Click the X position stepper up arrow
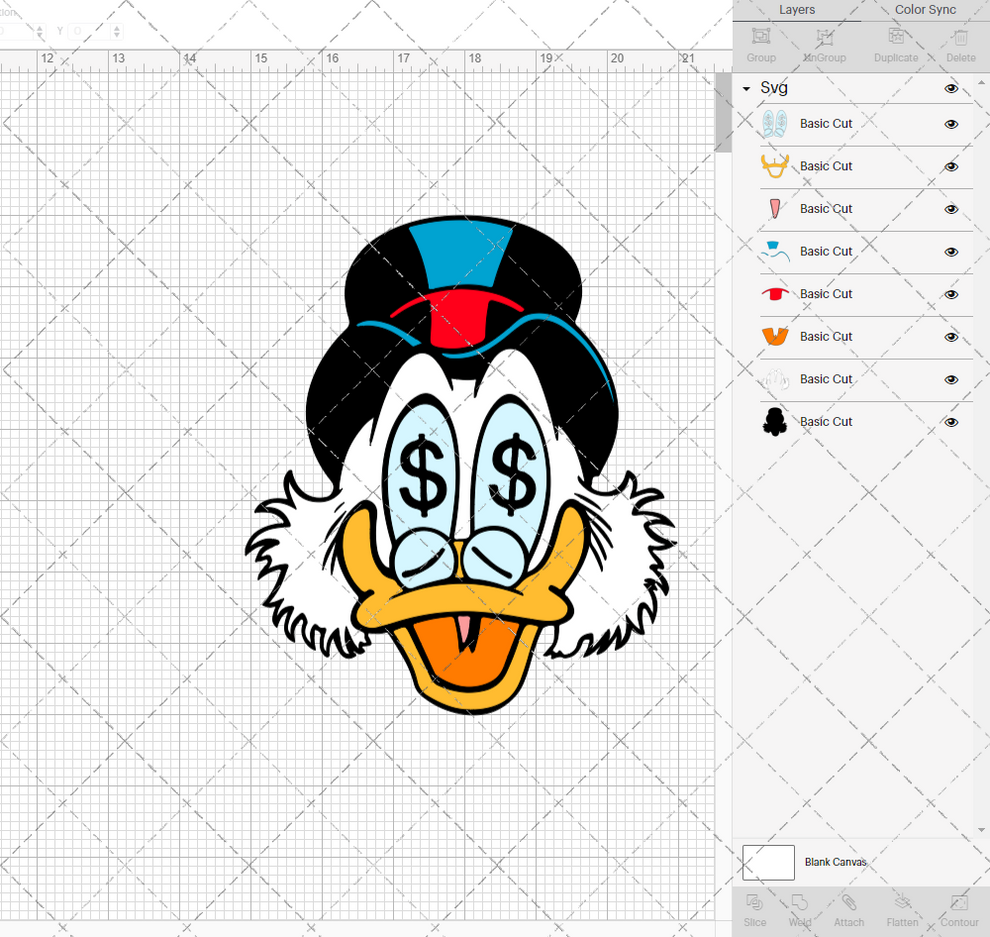 coord(40,27)
